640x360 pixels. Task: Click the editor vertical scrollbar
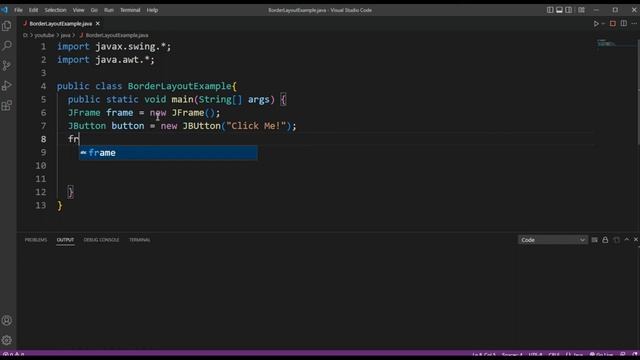coord(638,92)
